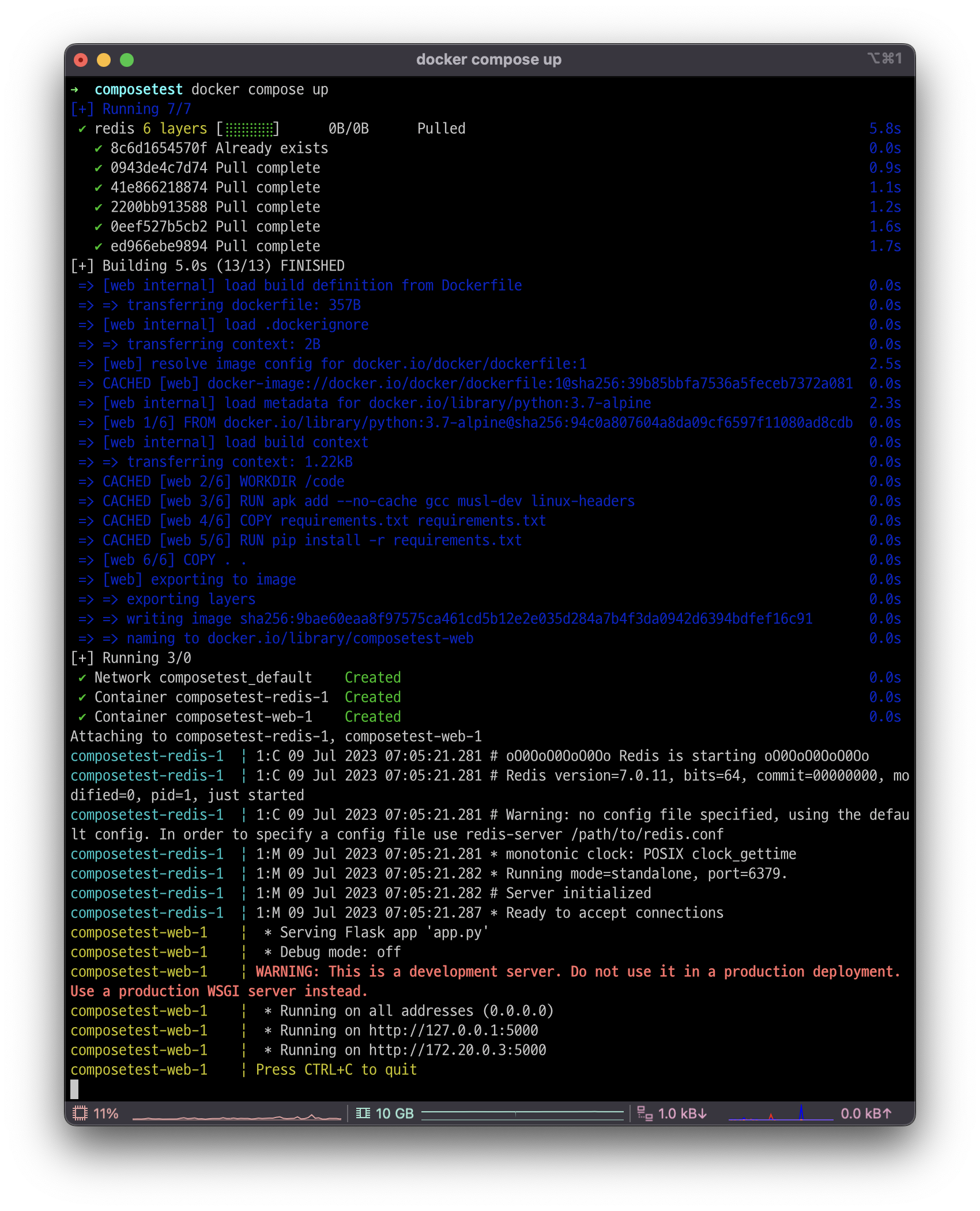The image size is (980, 1211).
Task: Click layer id '0943de4c7d74'
Action: pyautogui.click(x=159, y=168)
